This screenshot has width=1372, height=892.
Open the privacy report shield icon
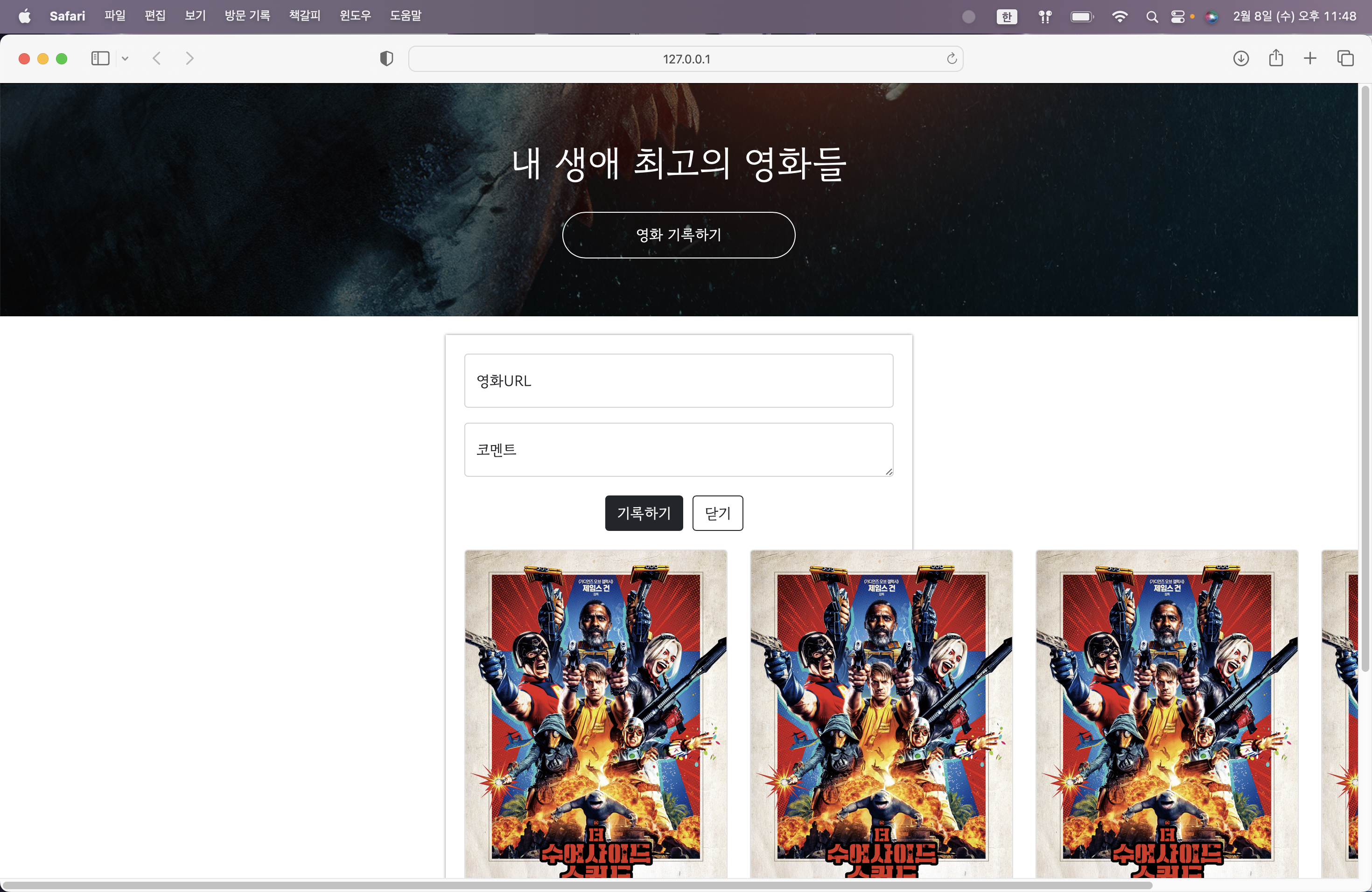pos(387,58)
